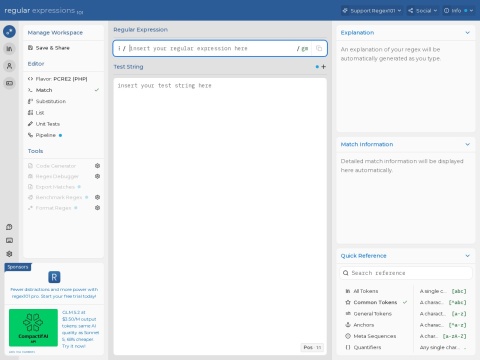Show Anchors category
The height and width of the screenshot is (360, 480).
[376, 325]
